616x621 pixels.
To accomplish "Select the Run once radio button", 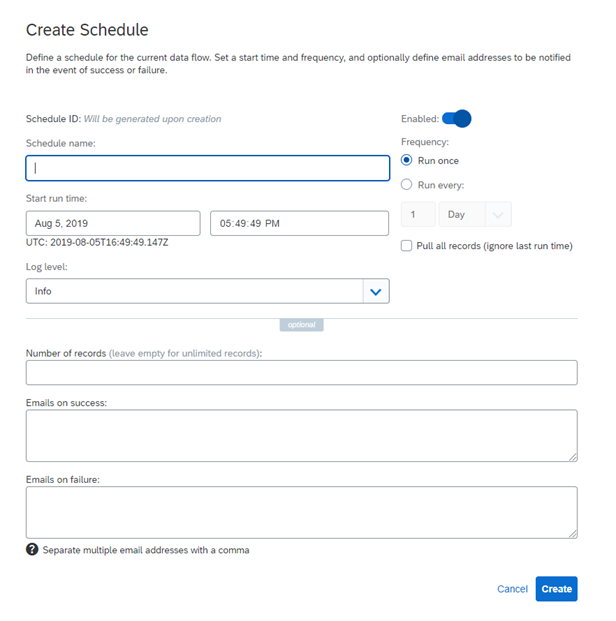I will [406, 160].
